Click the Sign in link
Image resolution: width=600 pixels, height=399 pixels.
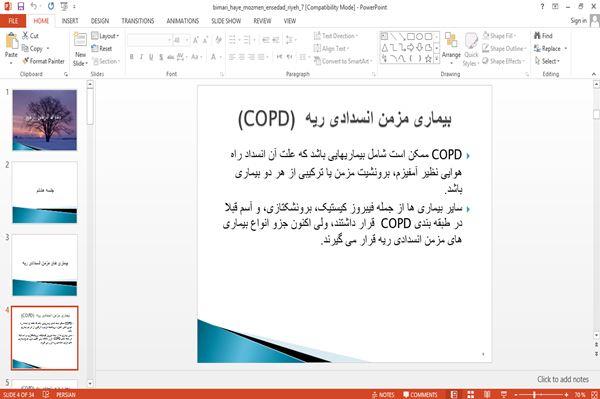(578, 21)
